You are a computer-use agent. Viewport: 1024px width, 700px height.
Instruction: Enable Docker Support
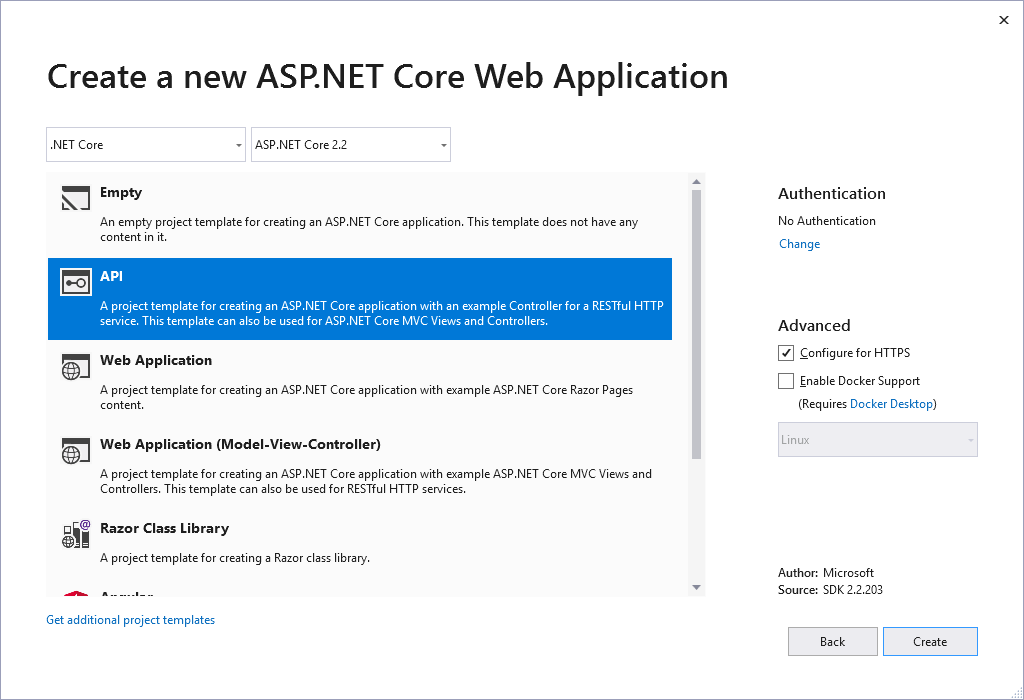786,380
